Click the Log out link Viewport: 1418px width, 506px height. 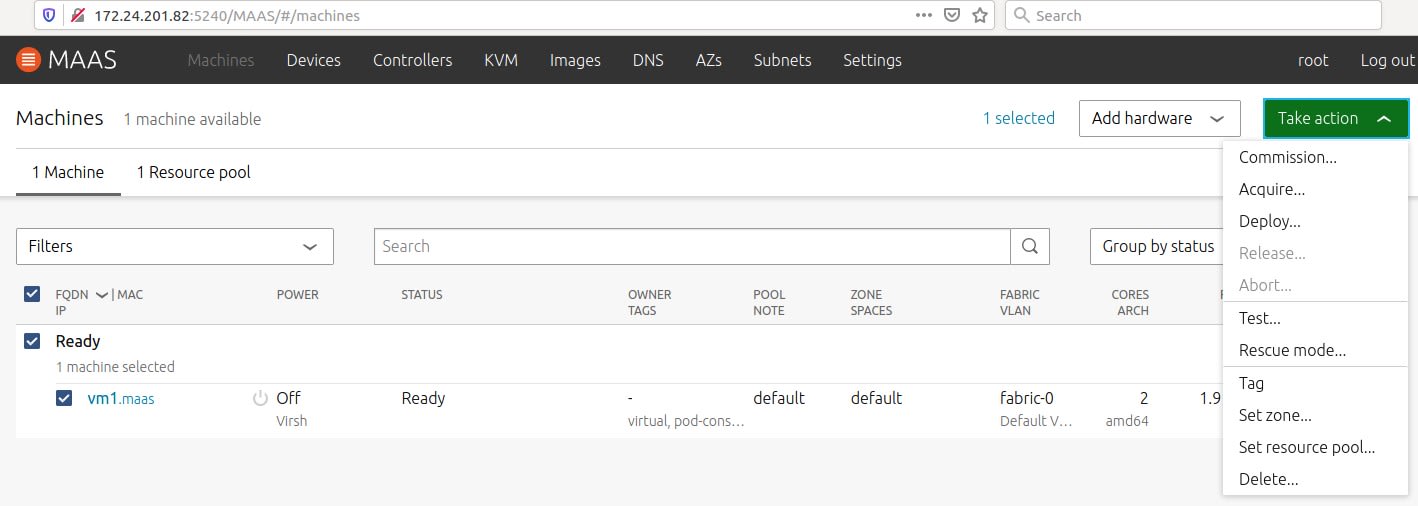point(1388,60)
